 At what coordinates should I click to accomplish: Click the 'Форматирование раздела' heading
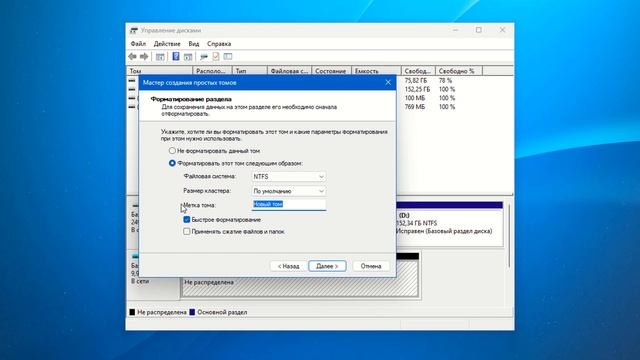191,99
